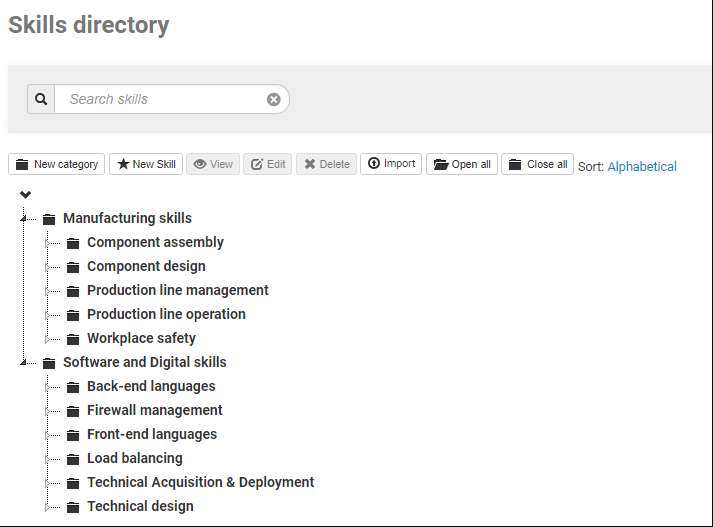
Task: Click the Workplace safety folder icon
Action: (73, 339)
